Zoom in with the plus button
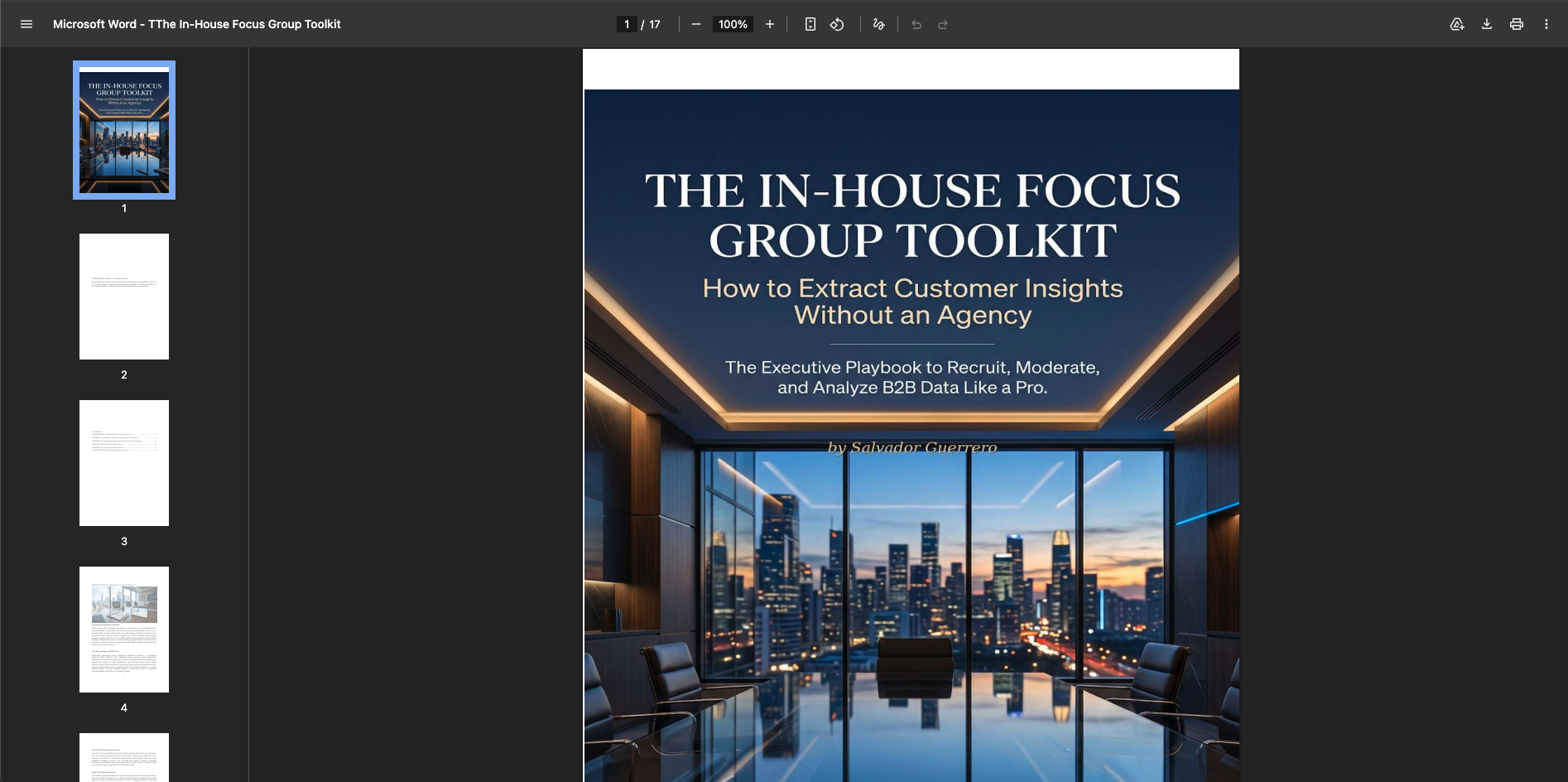 click(x=770, y=24)
